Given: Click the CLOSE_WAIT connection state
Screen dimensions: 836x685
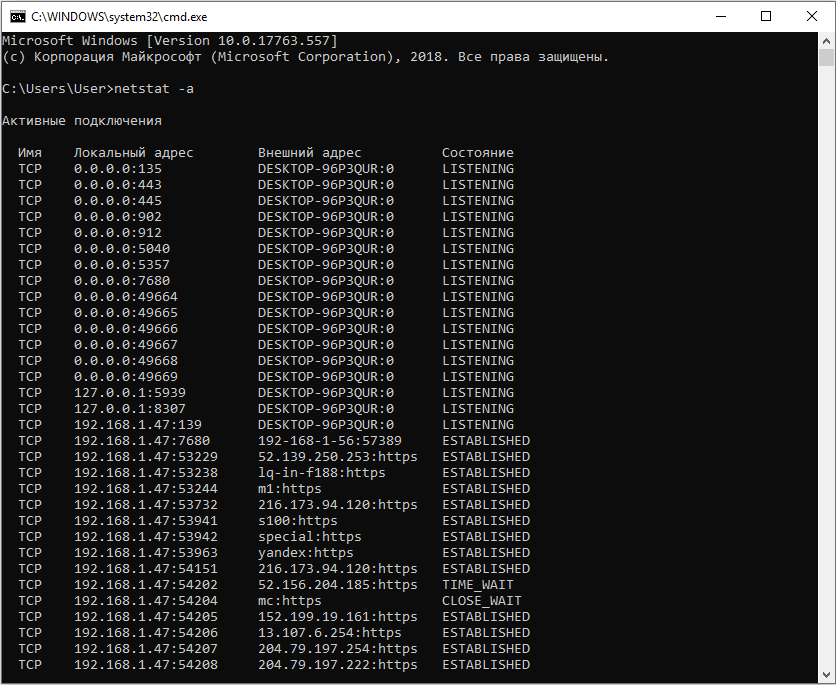Looking at the screenshot, I should pos(481,601).
